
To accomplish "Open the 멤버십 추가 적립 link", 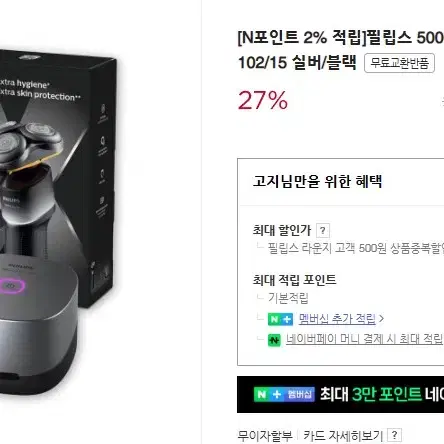I will (337, 319).
